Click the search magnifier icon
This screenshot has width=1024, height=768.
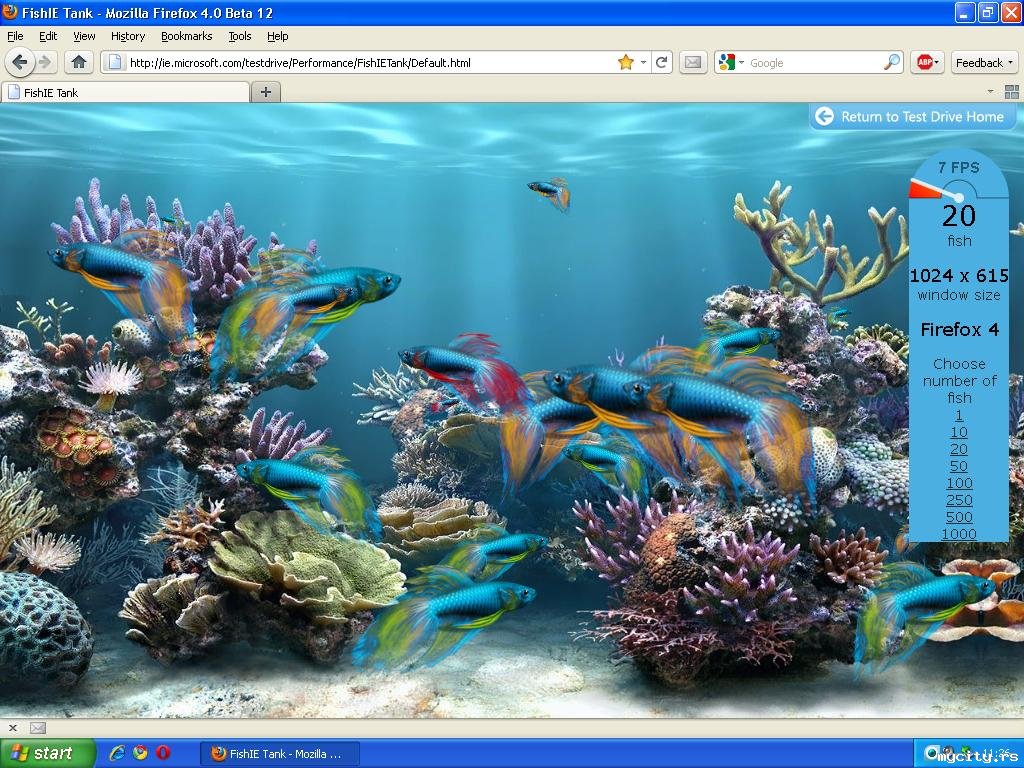891,62
